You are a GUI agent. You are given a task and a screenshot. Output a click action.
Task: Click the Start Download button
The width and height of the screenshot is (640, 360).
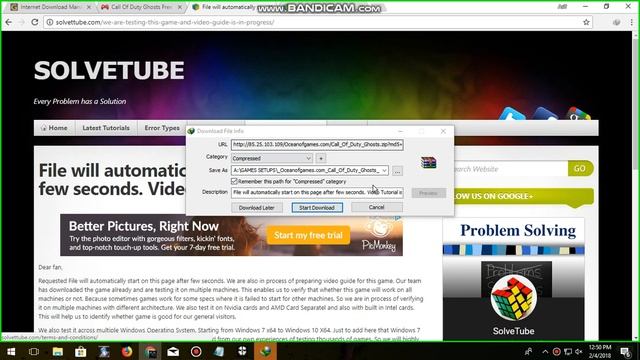[317, 207]
